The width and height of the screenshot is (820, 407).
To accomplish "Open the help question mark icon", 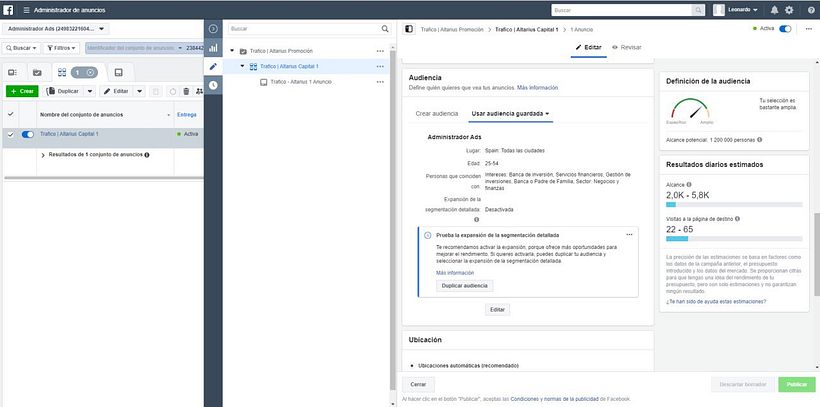I will tap(811, 10).
